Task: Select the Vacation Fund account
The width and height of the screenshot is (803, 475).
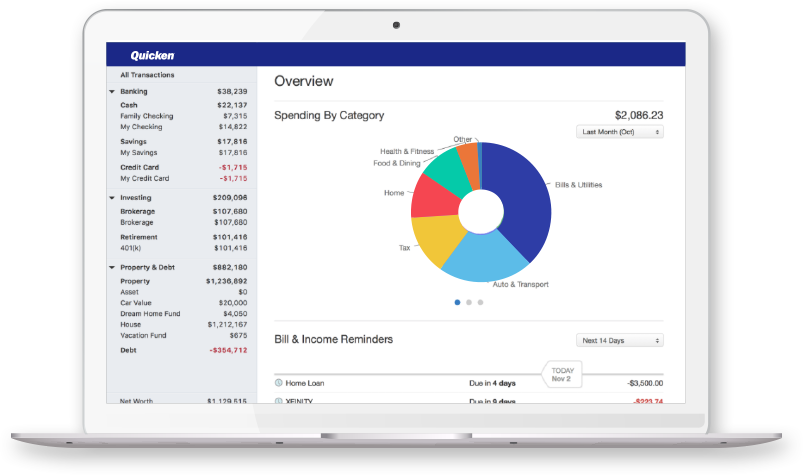Action: (183, 335)
